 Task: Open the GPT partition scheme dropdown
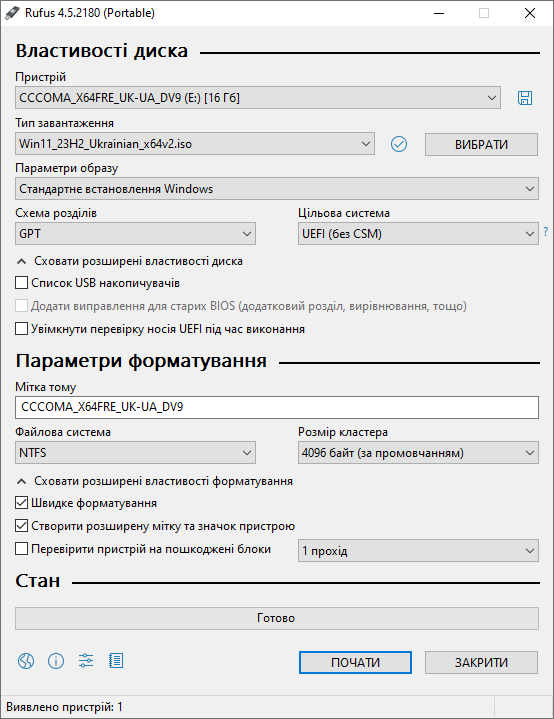pos(135,234)
